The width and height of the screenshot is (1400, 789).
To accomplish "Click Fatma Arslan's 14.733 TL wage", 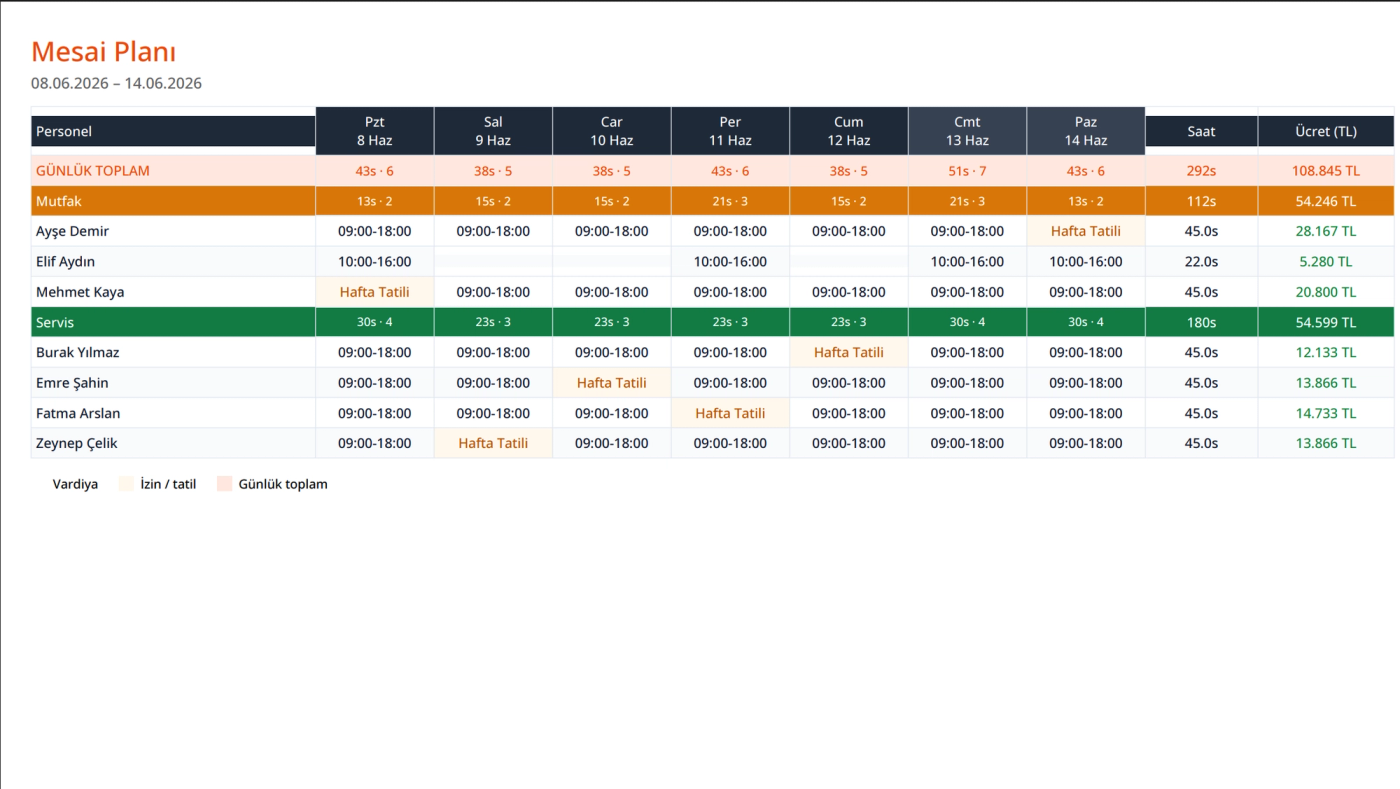I will pyautogui.click(x=1326, y=413).
